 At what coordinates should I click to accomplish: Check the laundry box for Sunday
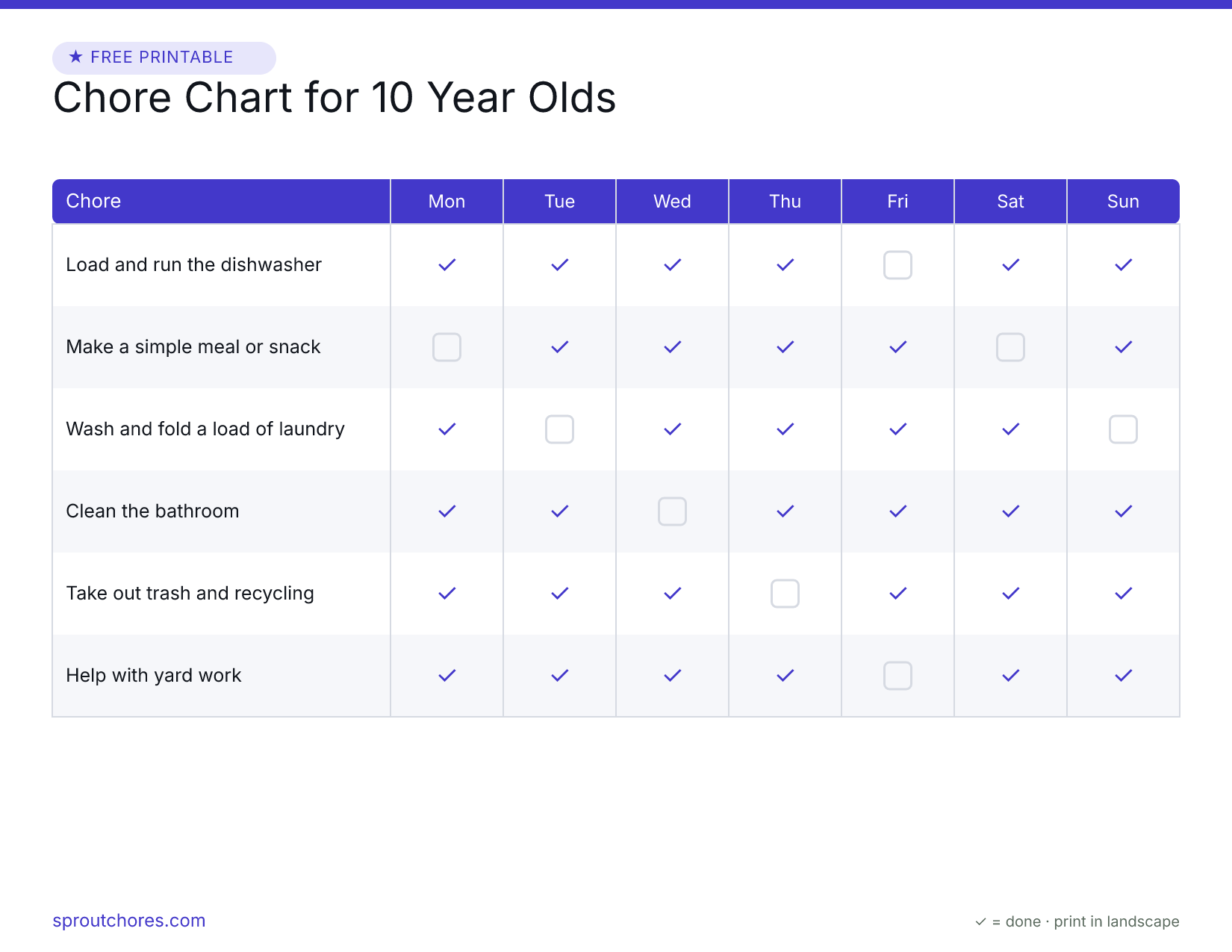click(x=1123, y=429)
